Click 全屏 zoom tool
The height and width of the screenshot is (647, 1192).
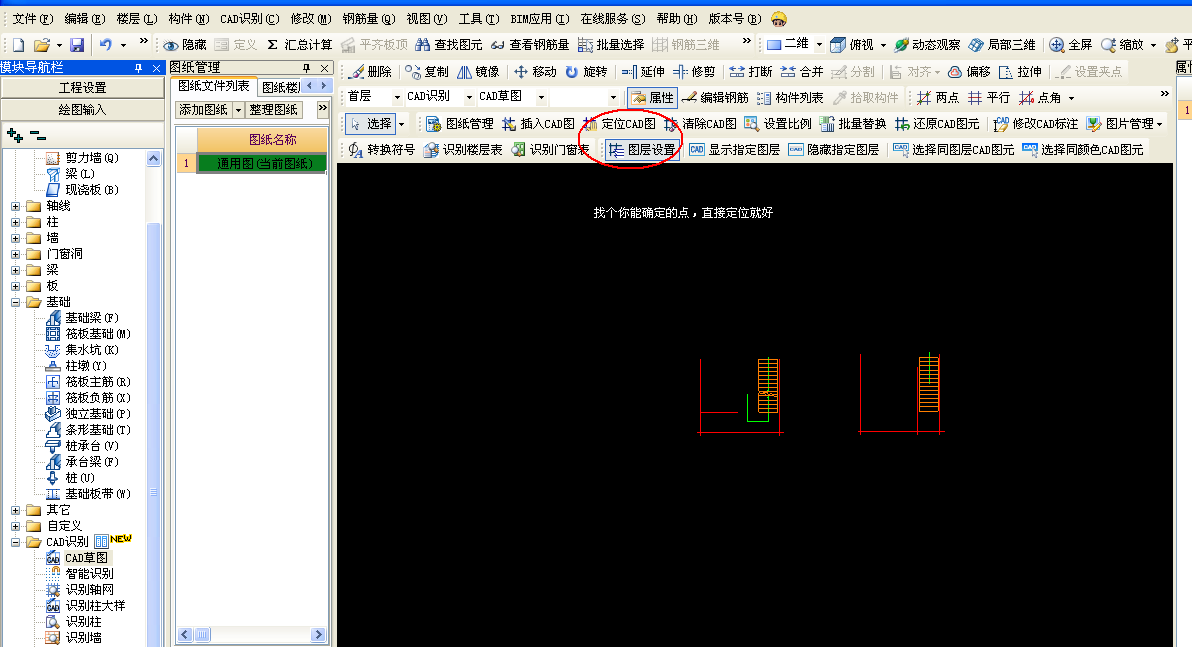coord(1070,45)
